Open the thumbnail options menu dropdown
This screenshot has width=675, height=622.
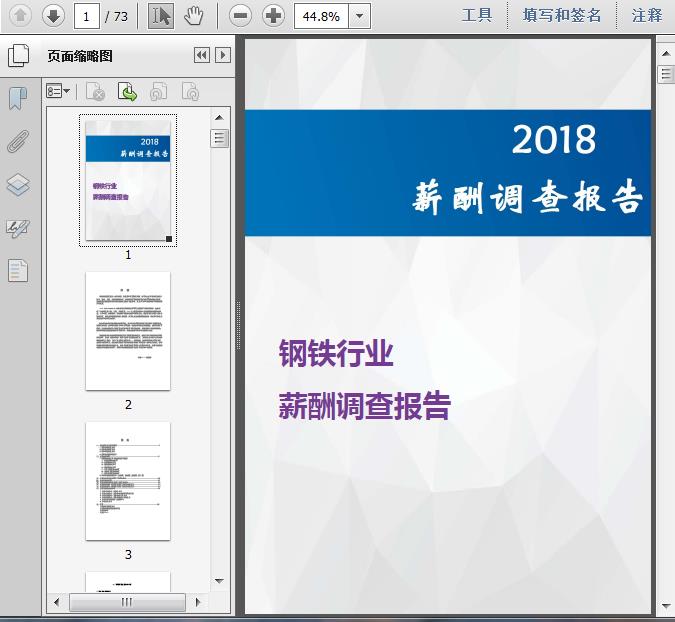click(58, 91)
